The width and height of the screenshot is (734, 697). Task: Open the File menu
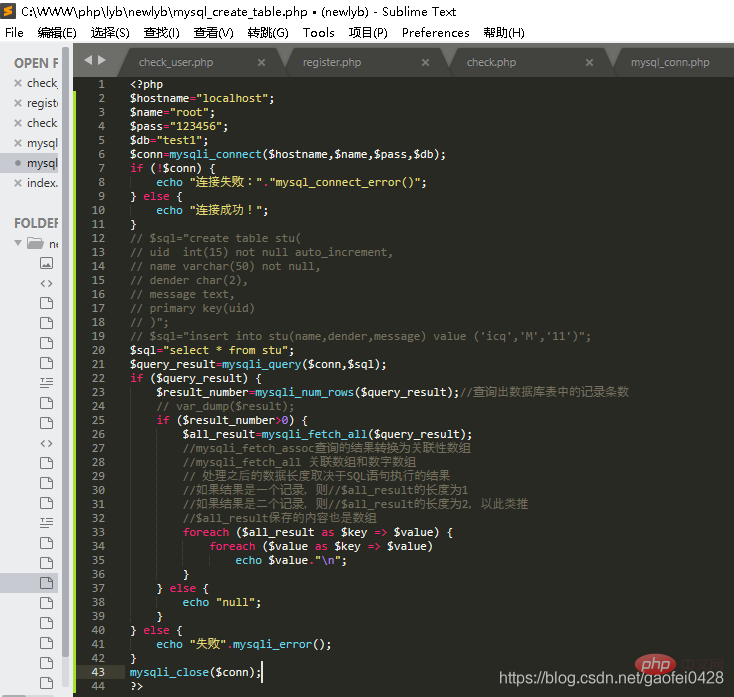pos(14,32)
